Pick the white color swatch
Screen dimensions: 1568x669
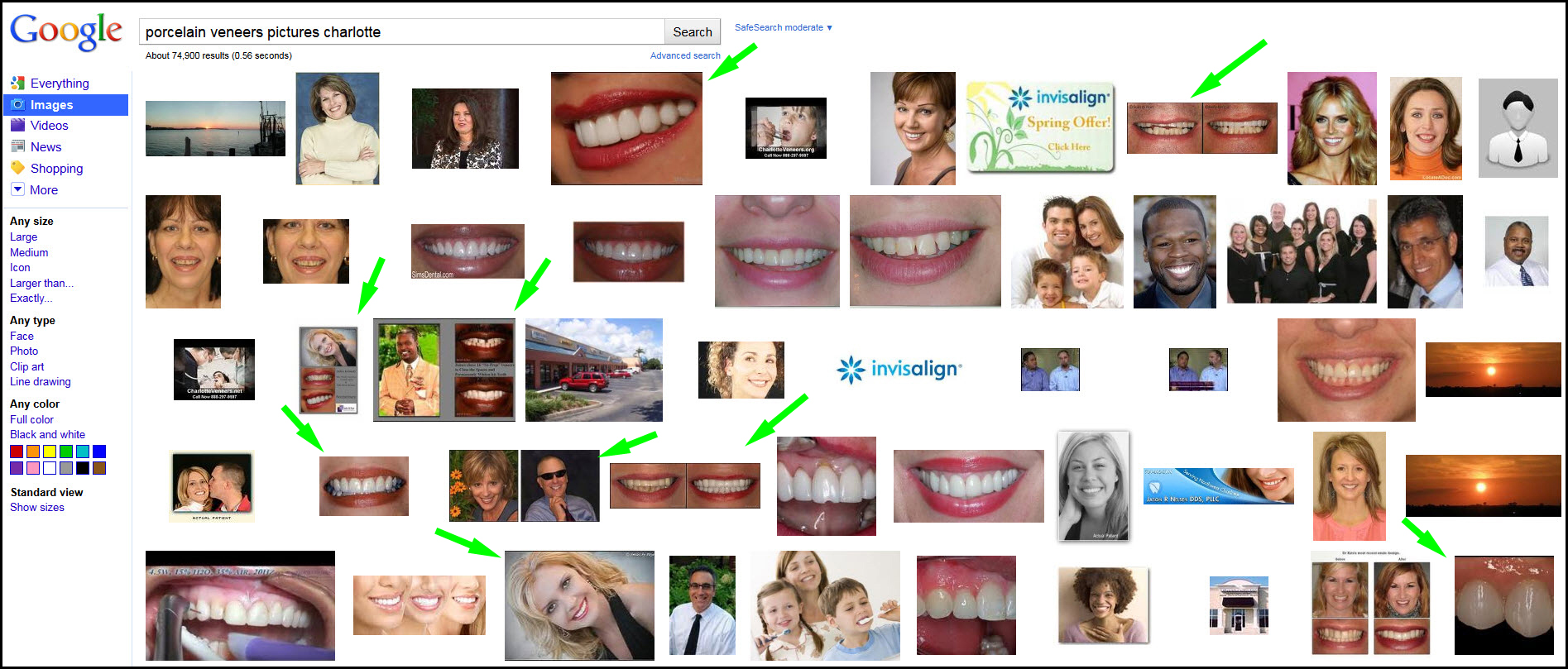click(x=50, y=468)
